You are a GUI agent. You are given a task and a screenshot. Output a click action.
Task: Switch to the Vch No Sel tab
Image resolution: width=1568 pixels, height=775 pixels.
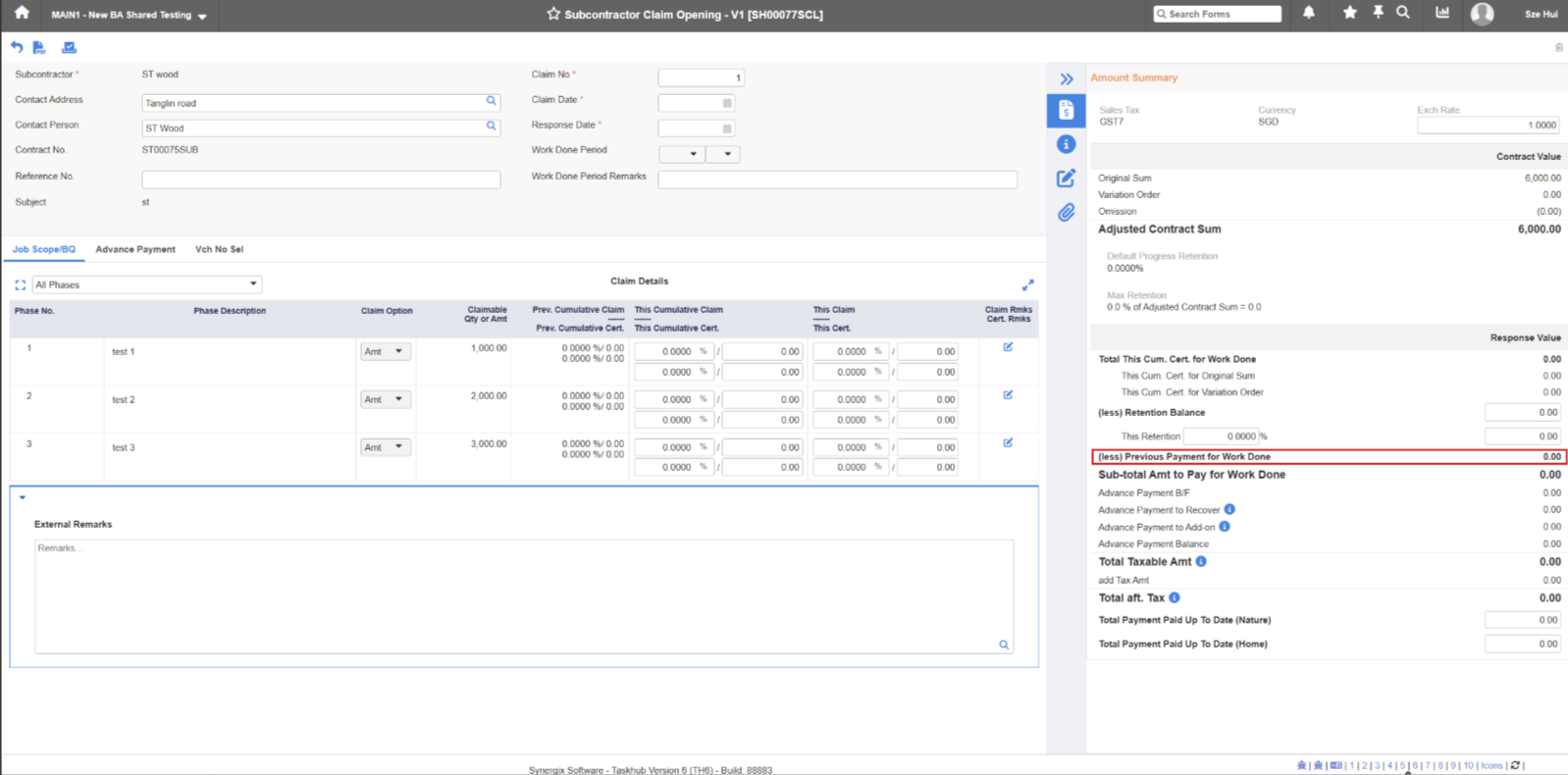coord(219,249)
